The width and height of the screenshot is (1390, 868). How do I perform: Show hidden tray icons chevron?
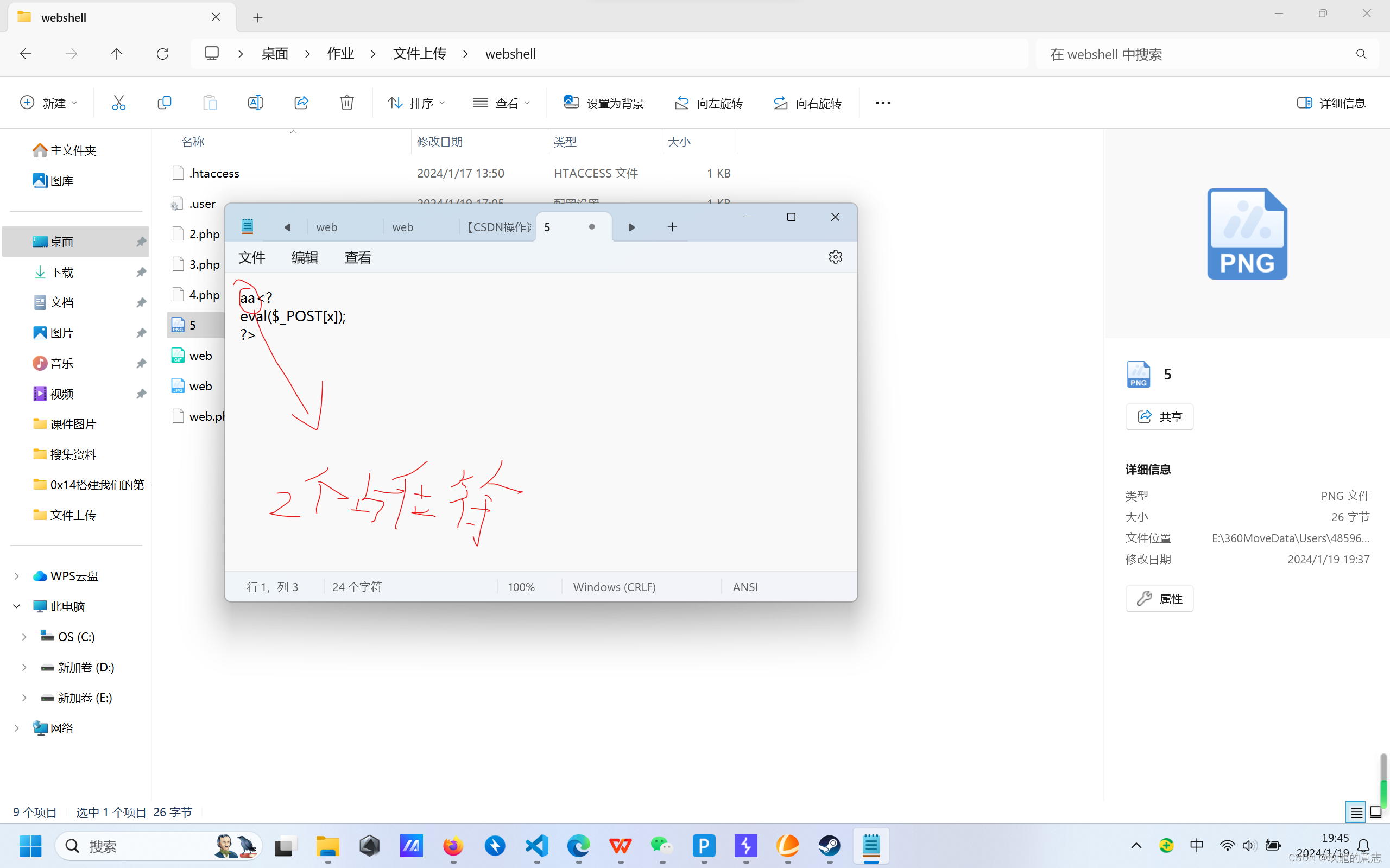(x=1136, y=846)
